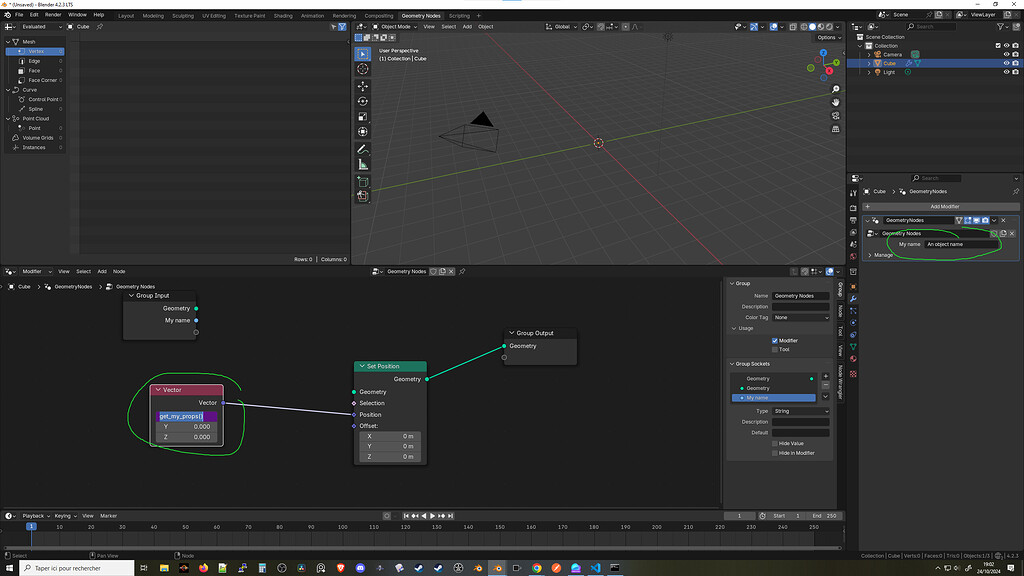The width and height of the screenshot is (1024, 576).
Task: Remove the selected group socket with minus button
Action: pos(825,385)
